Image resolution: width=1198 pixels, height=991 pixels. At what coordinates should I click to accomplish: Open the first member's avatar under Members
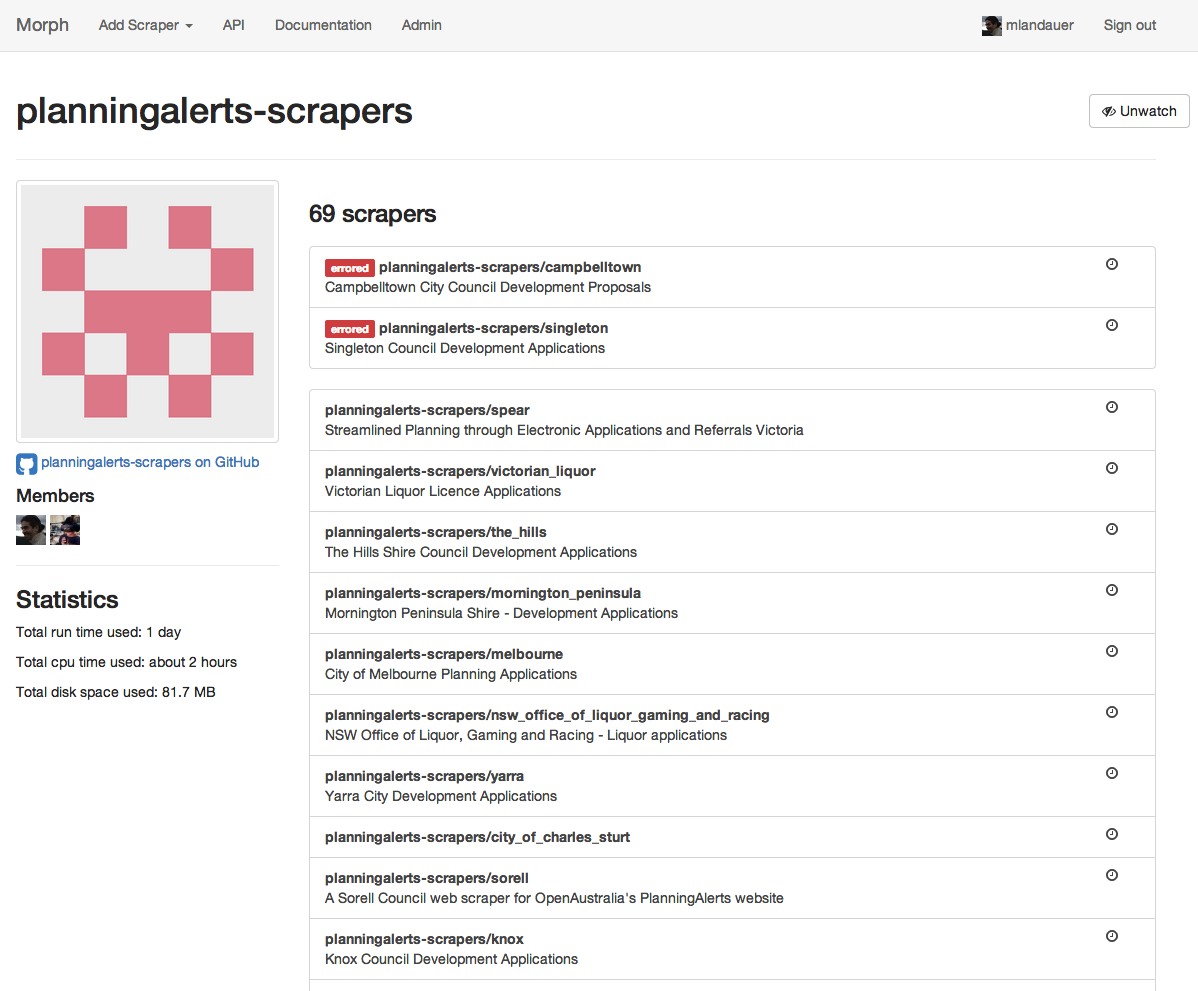tap(31, 530)
